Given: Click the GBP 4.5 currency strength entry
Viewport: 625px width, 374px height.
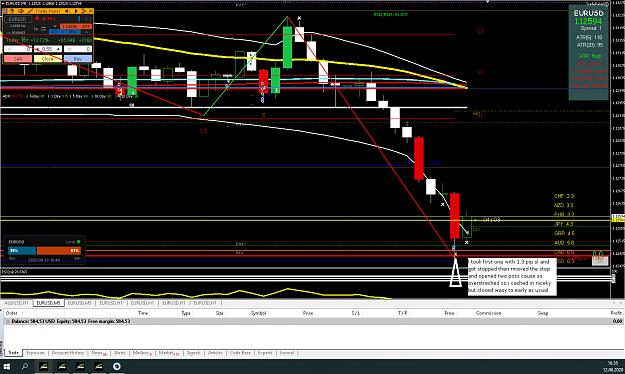Looking at the screenshot, I should pos(564,233).
